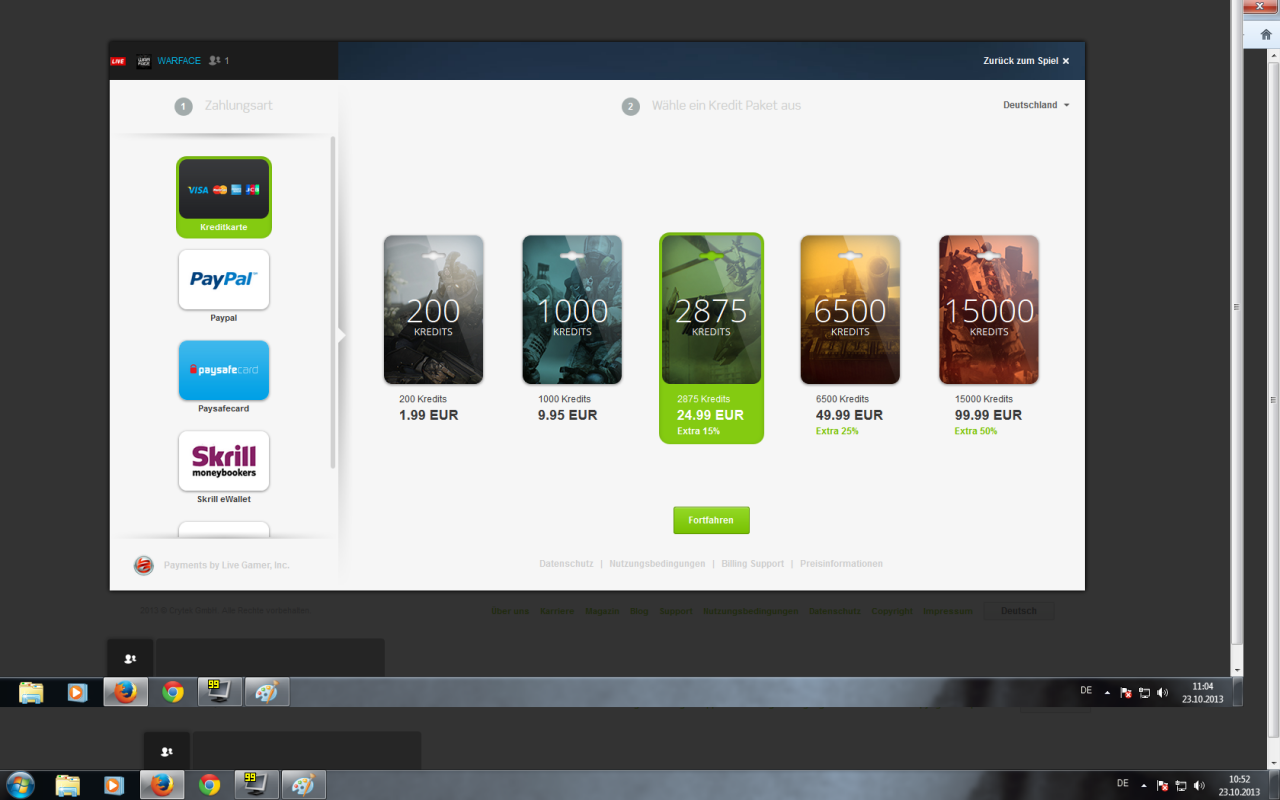Click the volume icon in 10:52 tray
1280x800 pixels.
1199,785
